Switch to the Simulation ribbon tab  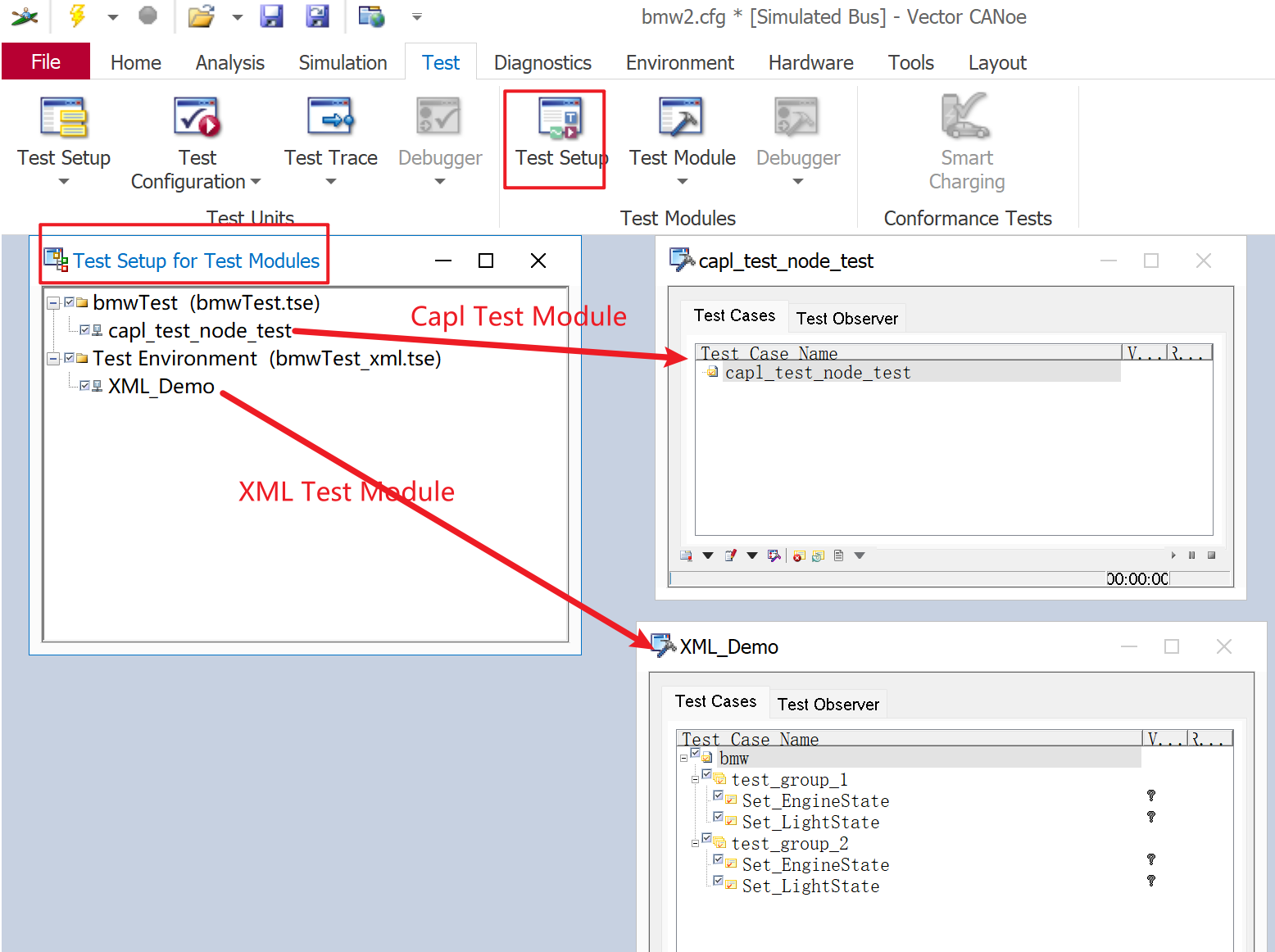click(x=343, y=62)
